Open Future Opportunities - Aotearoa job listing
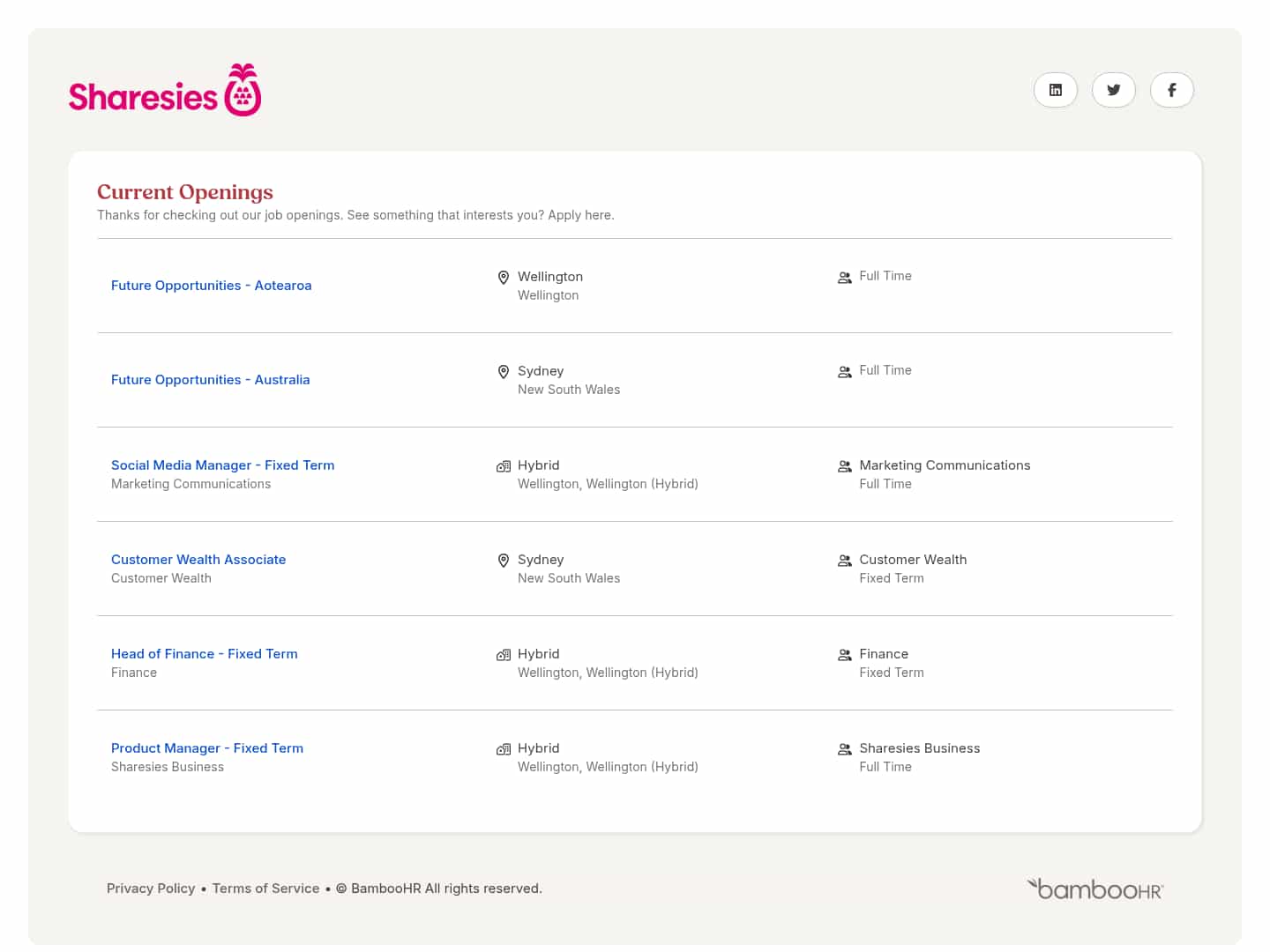 tap(211, 286)
